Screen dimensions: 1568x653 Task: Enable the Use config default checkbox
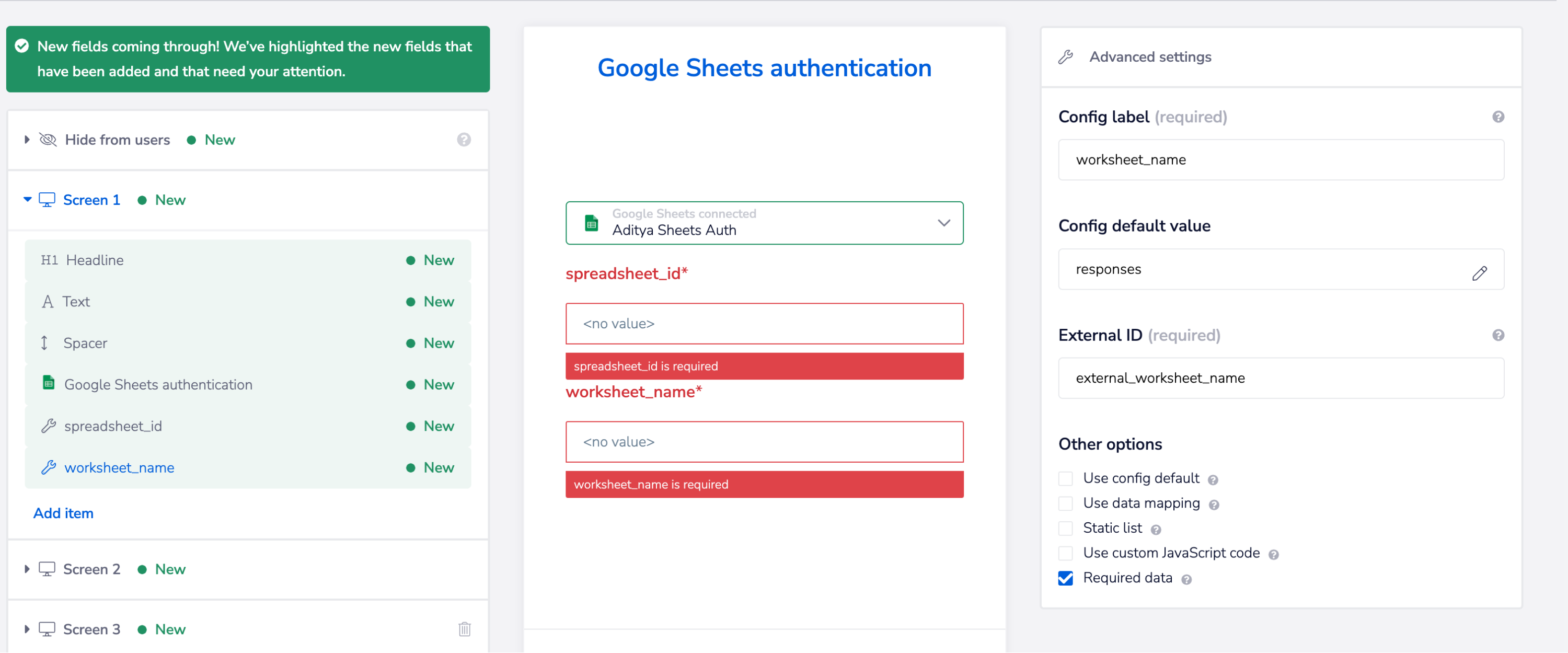[1065, 478]
